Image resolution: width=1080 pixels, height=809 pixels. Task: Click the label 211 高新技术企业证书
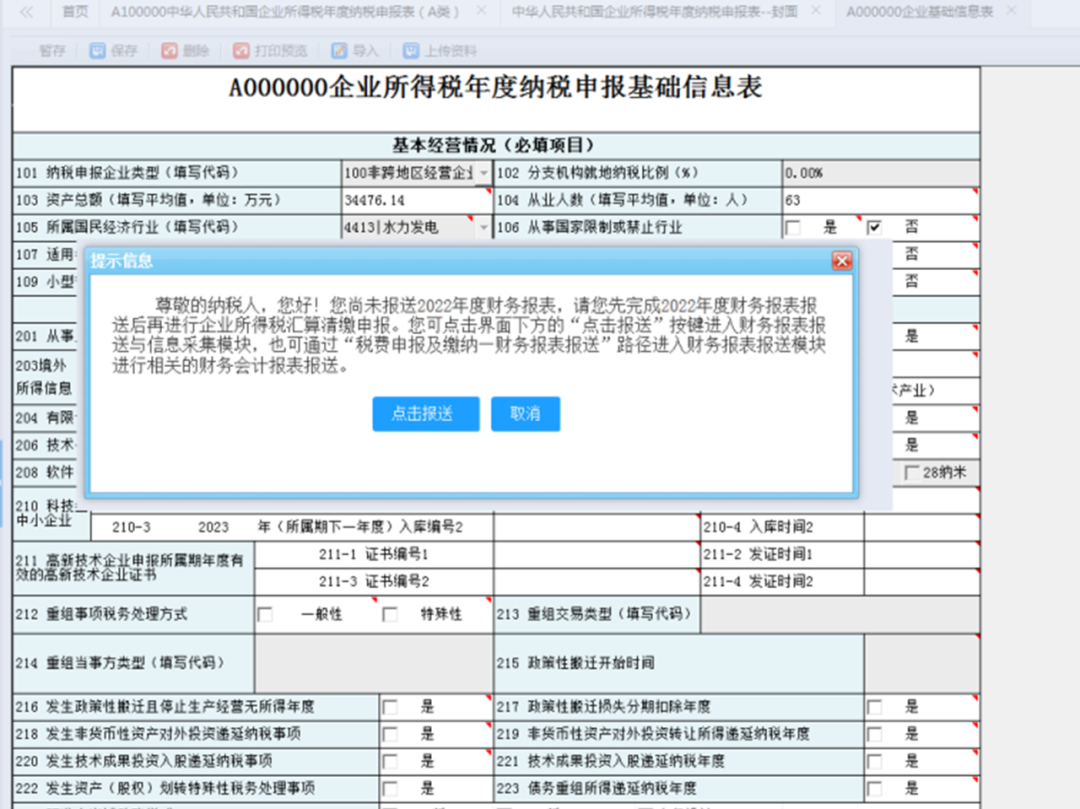pyautogui.click(x=129, y=568)
